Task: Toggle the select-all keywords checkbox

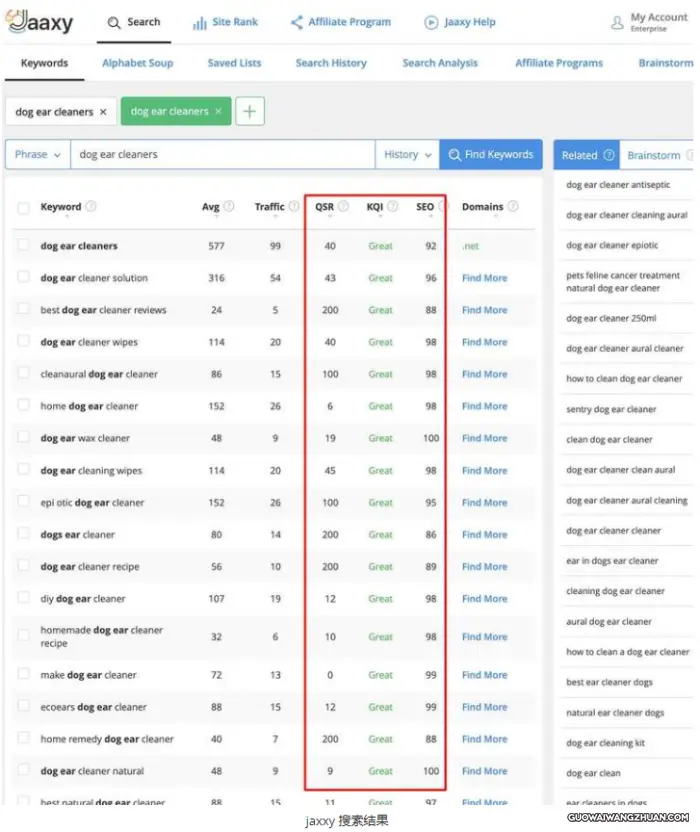Action: tap(23, 208)
